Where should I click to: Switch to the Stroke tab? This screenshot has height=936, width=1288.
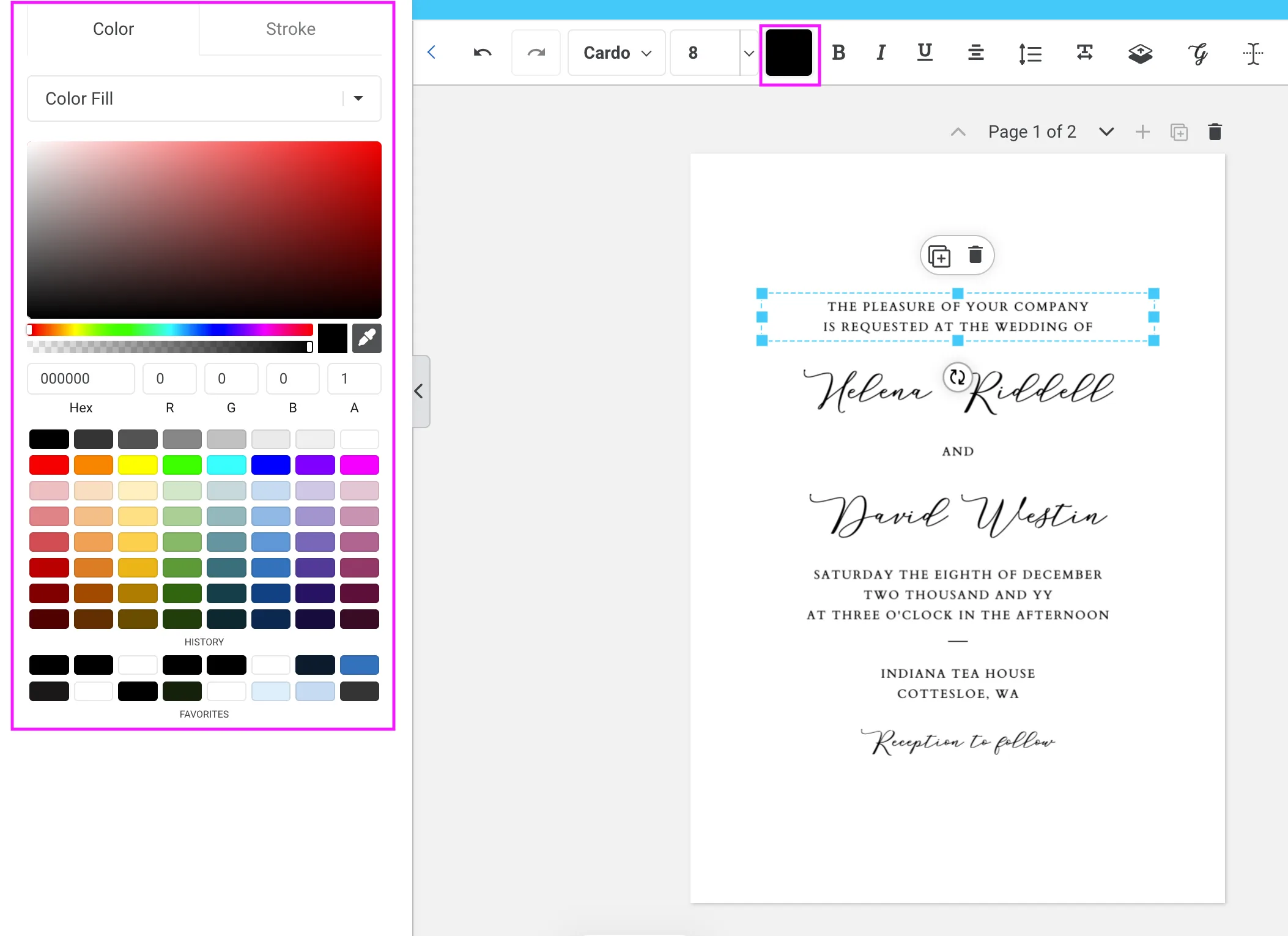[291, 28]
